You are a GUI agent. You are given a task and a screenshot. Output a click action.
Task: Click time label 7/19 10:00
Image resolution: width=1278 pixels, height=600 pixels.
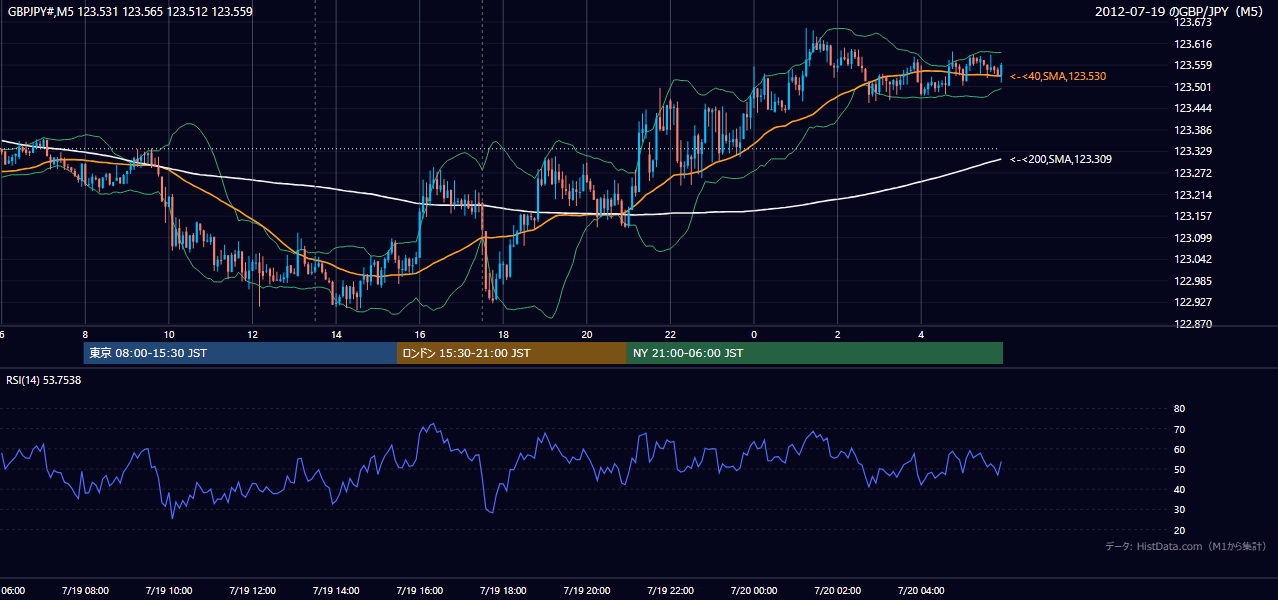169,591
